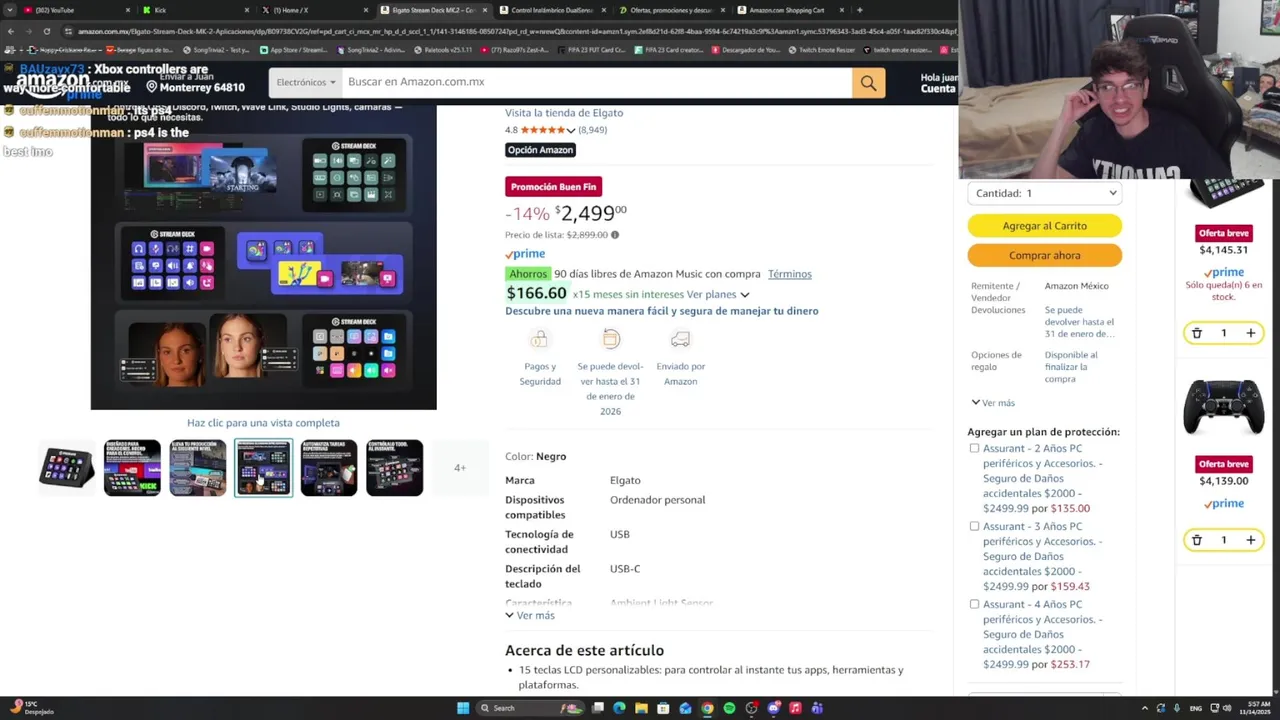Screen dimensions: 1280x720
Task: Open the Descubre una nueva manera fácil link
Action: pyautogui.click(x=662, y=311)
